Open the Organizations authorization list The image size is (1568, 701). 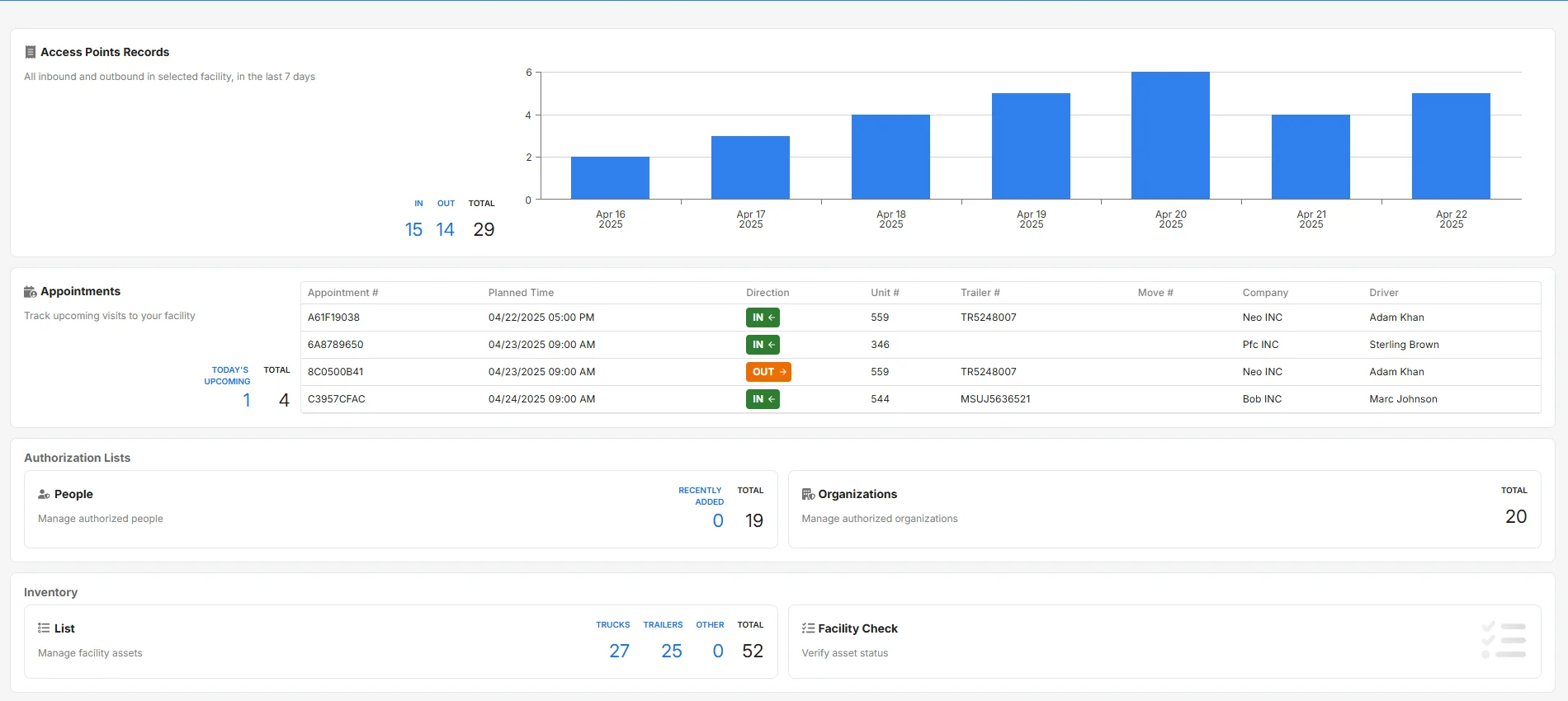pyautogui.click(x=1164, y=509)
